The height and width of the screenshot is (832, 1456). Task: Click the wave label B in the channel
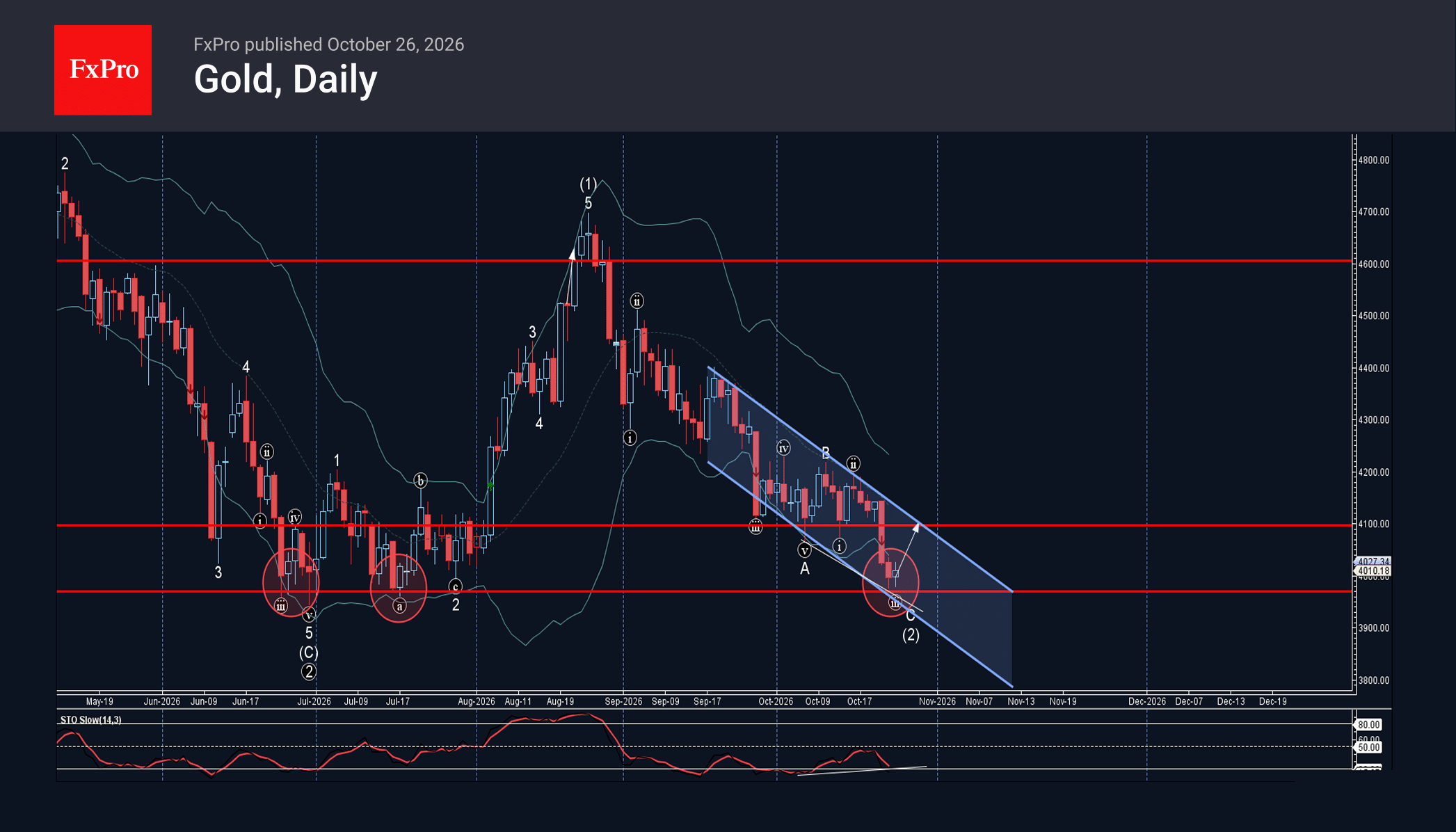826,453
